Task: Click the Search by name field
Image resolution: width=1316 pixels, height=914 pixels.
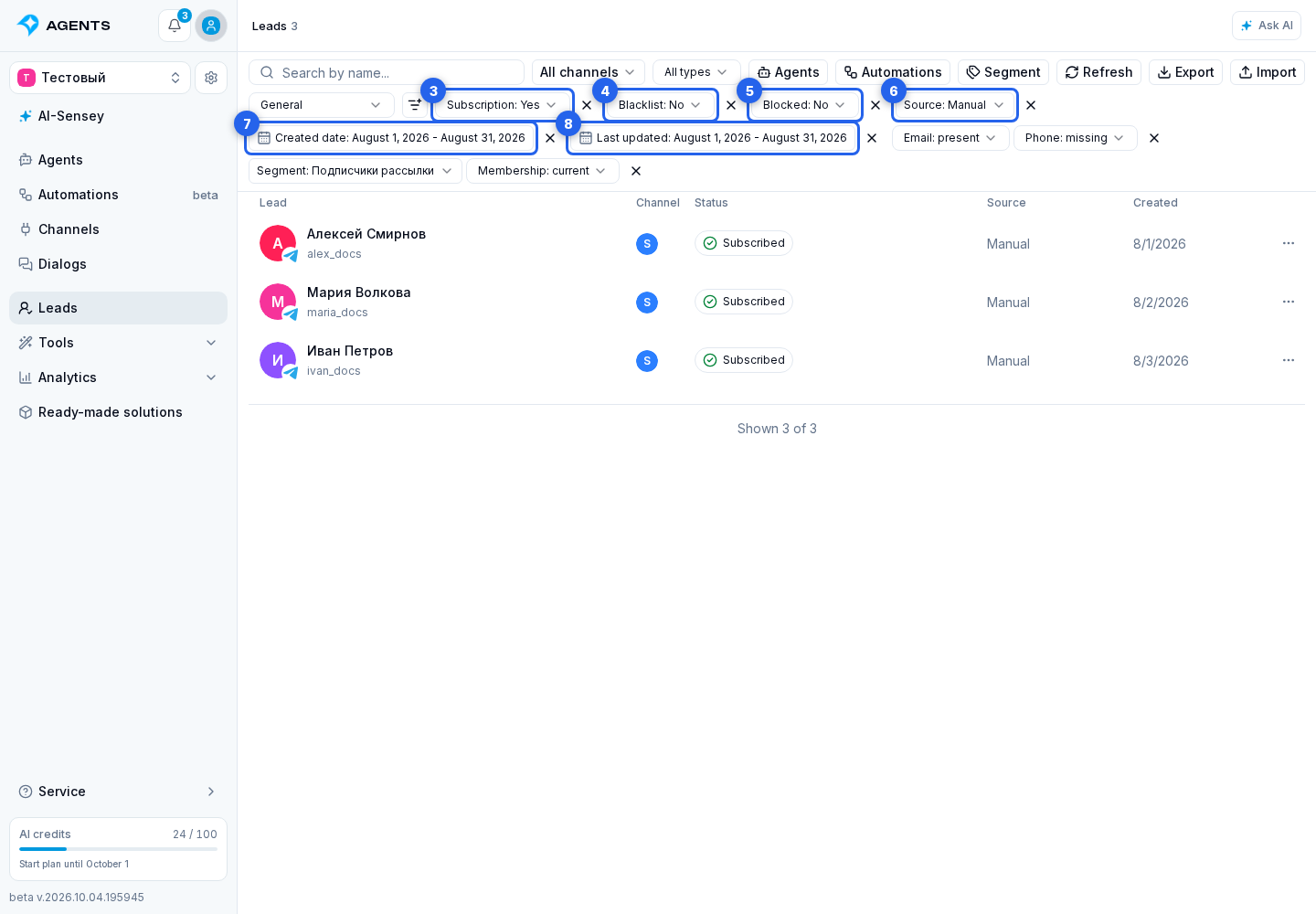Action: 387,72
